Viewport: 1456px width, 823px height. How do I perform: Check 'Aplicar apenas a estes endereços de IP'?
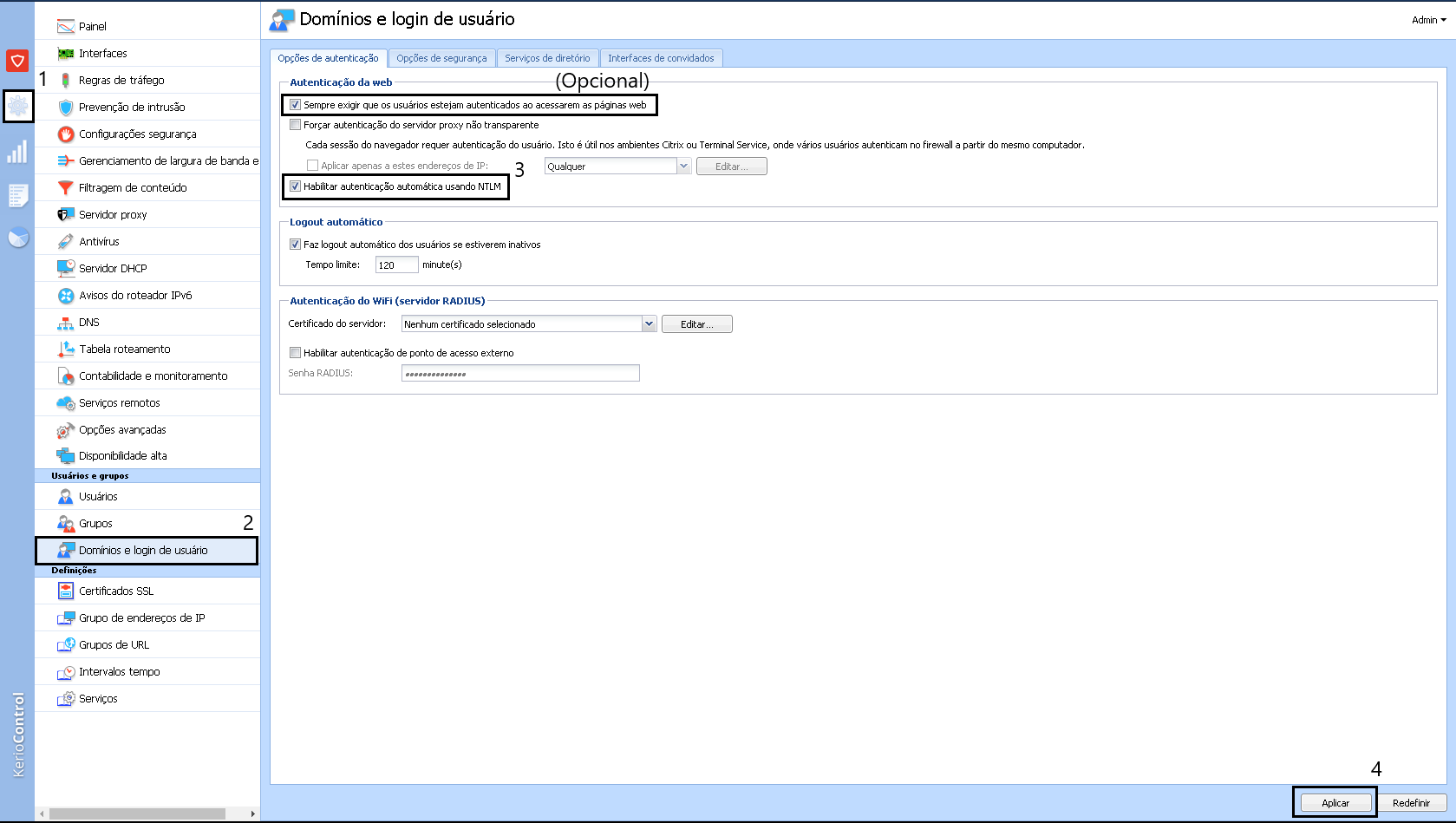pyautogui.click(x=312, y=166)
